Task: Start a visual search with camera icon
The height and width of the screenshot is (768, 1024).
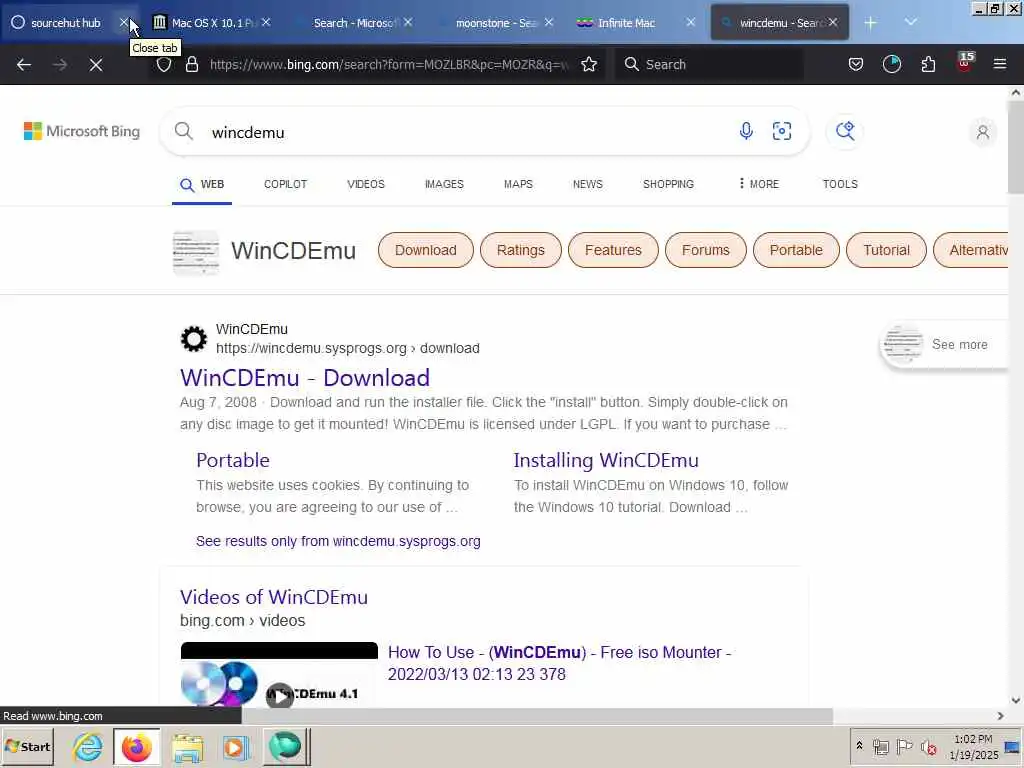Action: pos(782,131)
